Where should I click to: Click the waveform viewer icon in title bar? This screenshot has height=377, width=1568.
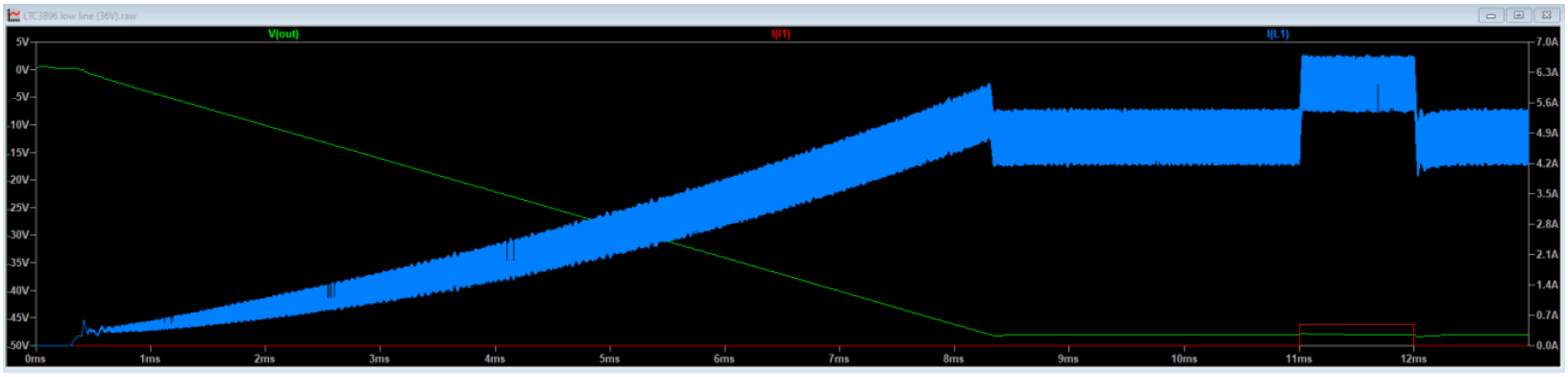(x=13, y=15)
